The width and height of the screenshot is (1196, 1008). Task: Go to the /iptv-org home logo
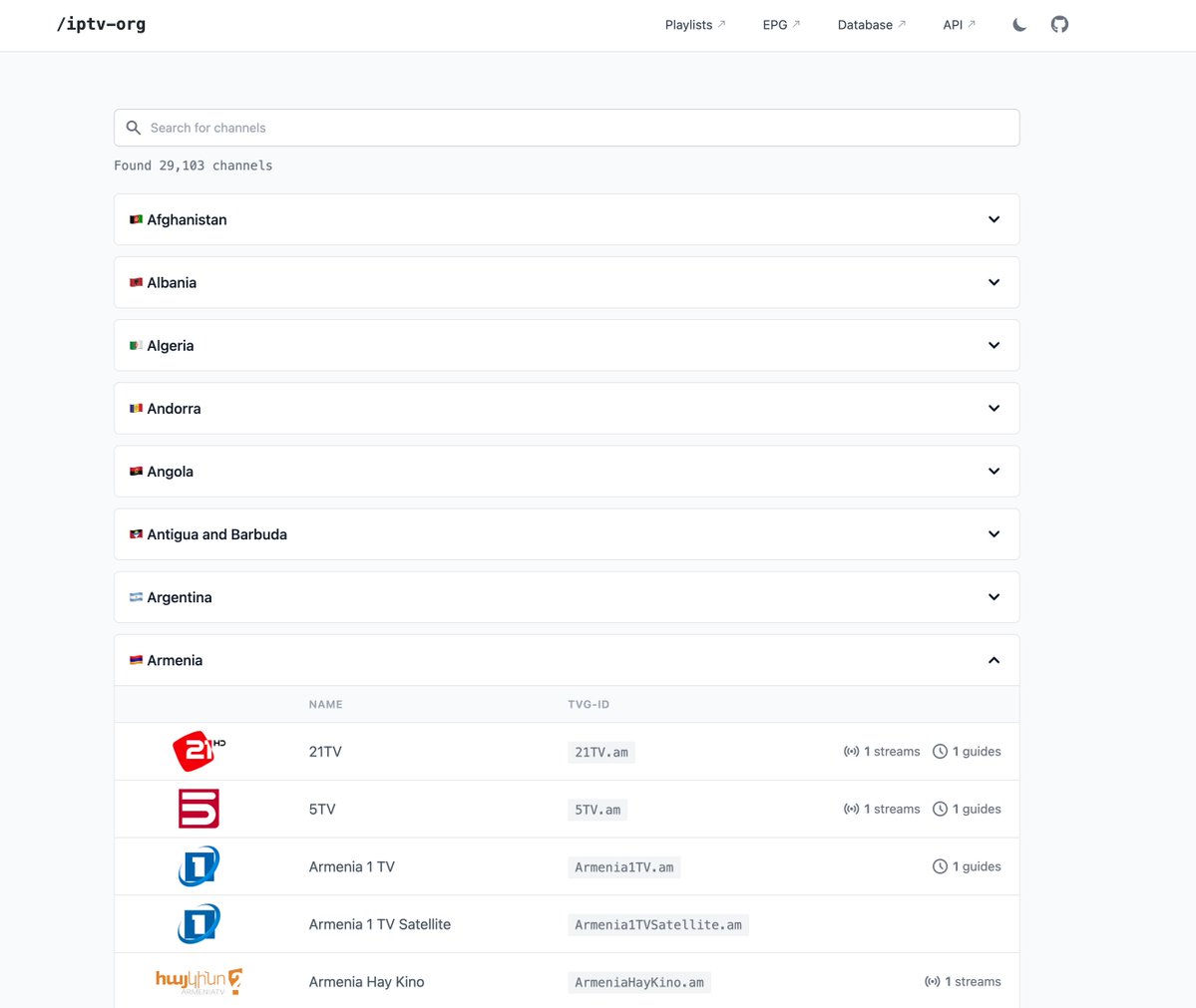click(x=101, y=24)
